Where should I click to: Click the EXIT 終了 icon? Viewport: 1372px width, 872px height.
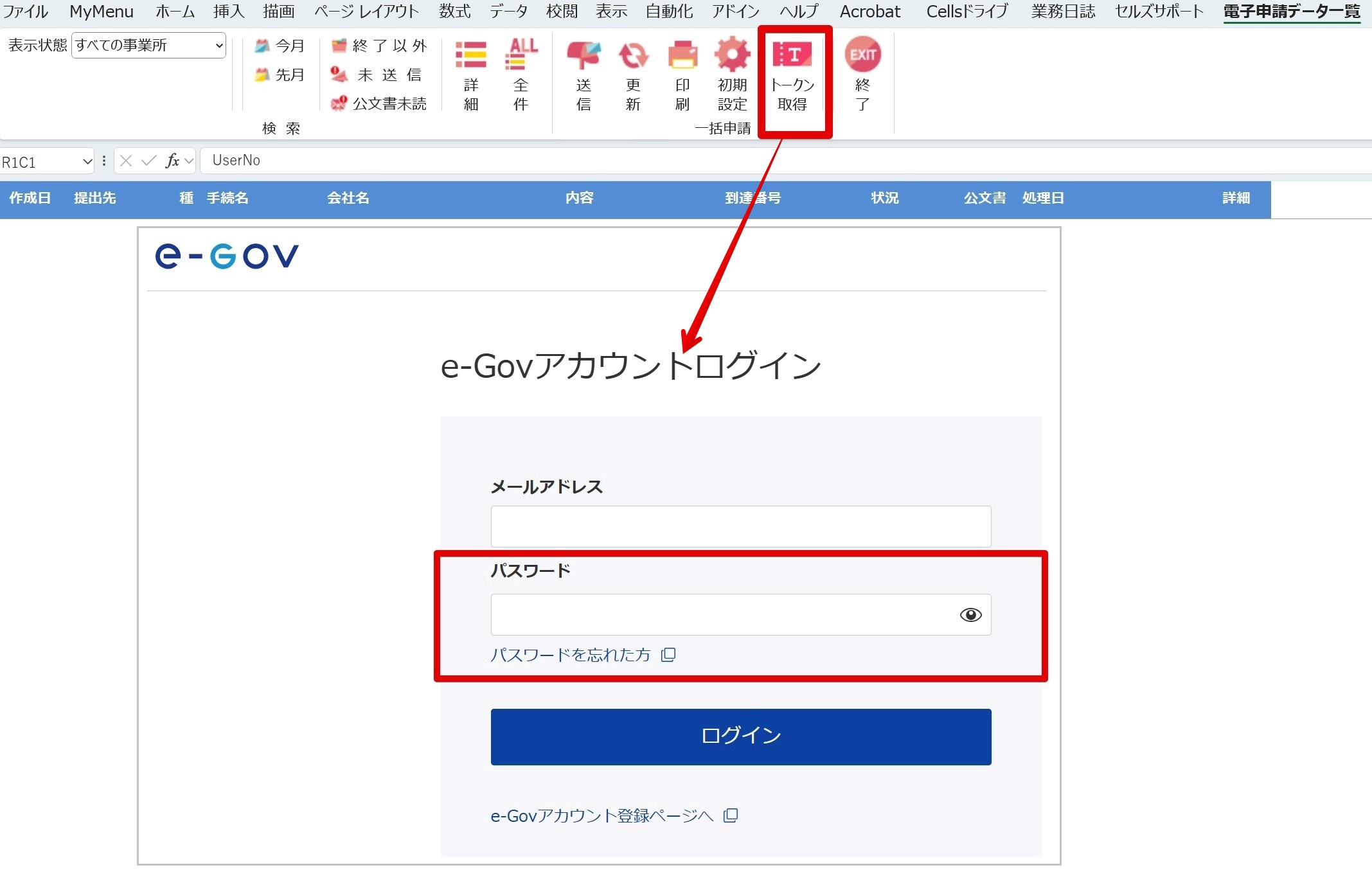tap(862, 55)
